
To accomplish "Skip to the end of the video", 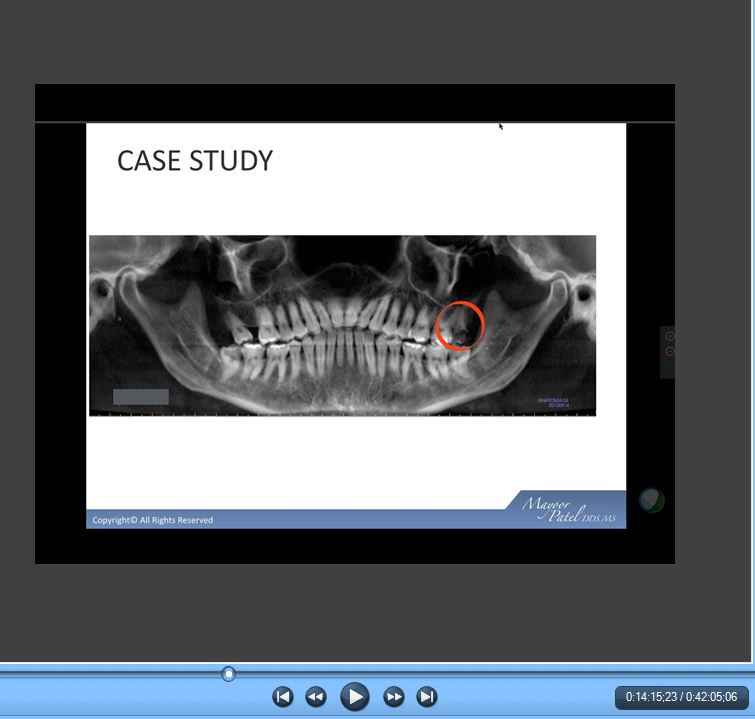I will coord(427,697).
